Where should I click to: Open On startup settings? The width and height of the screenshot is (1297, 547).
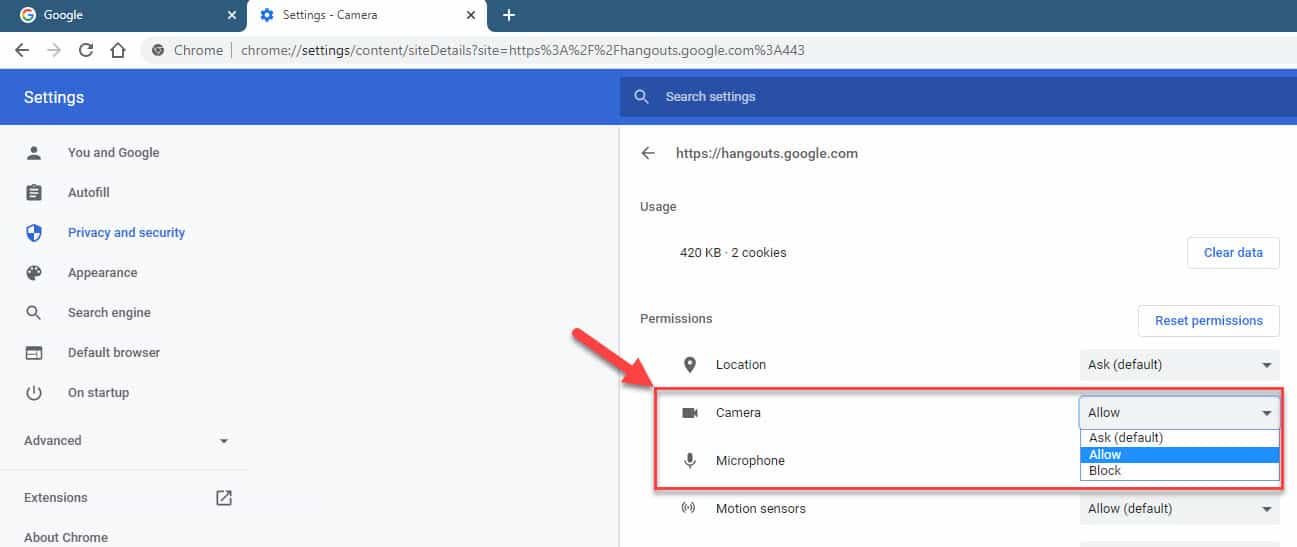(98, 393)
